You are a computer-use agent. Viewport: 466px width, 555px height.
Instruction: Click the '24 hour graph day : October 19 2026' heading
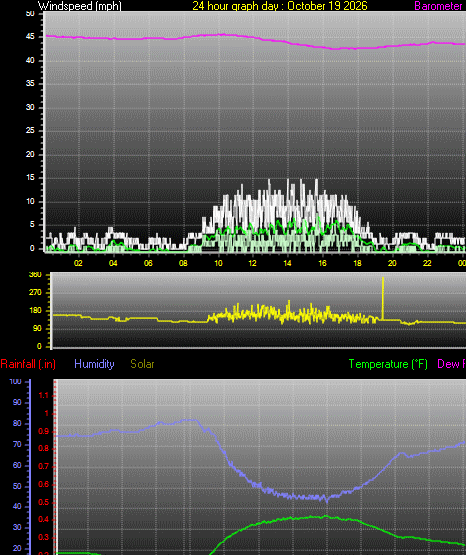point(280,6)
